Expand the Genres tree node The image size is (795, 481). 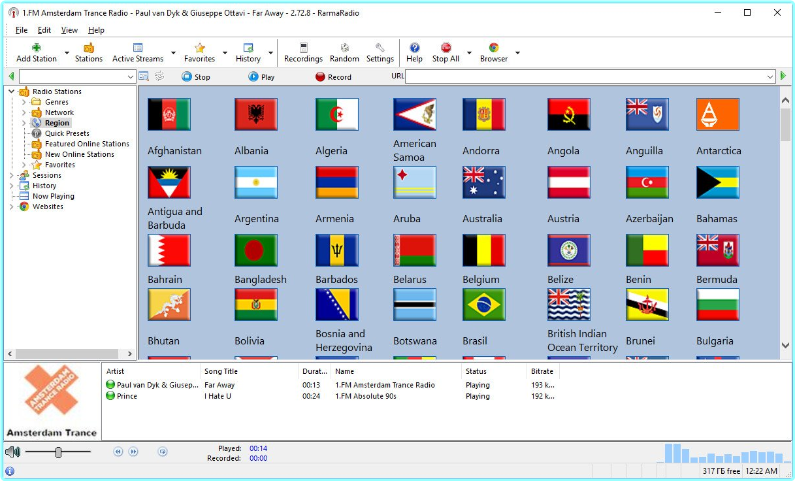(x=23, y=102)
